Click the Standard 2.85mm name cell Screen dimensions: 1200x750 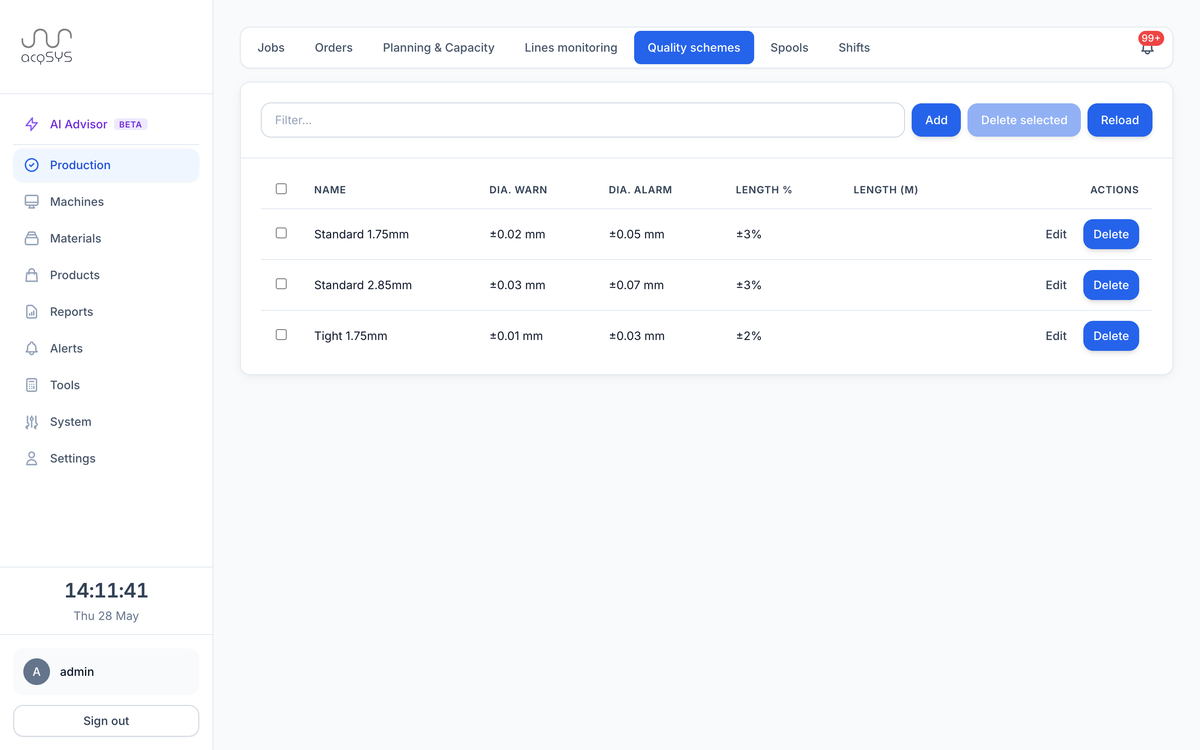pyautogui.click(x=363, y=285)
